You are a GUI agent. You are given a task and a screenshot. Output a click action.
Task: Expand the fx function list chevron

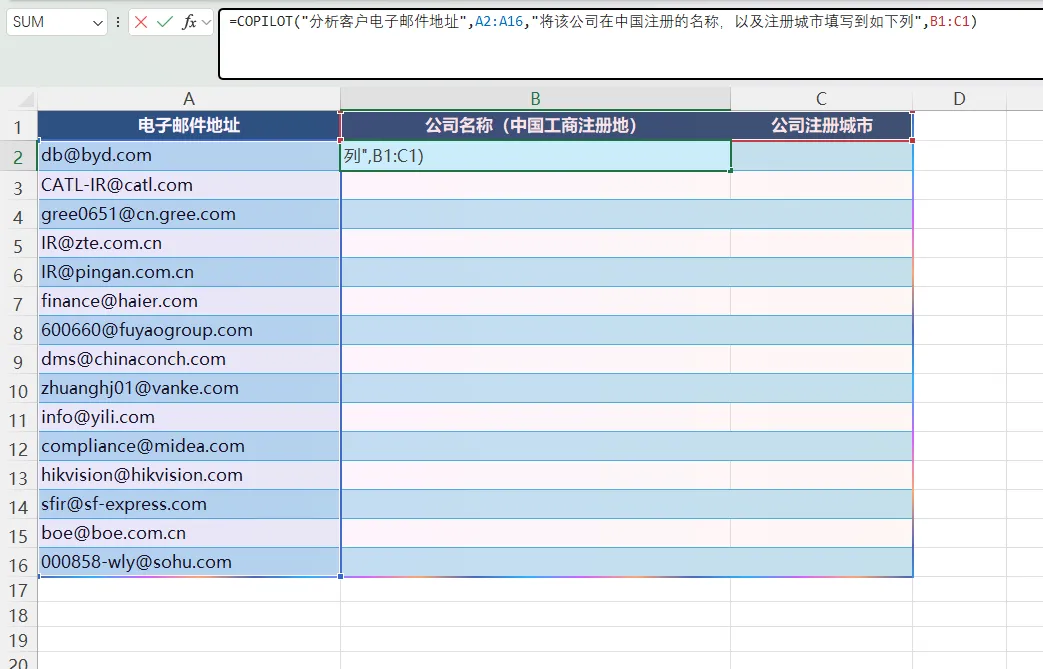coord(206,23)
